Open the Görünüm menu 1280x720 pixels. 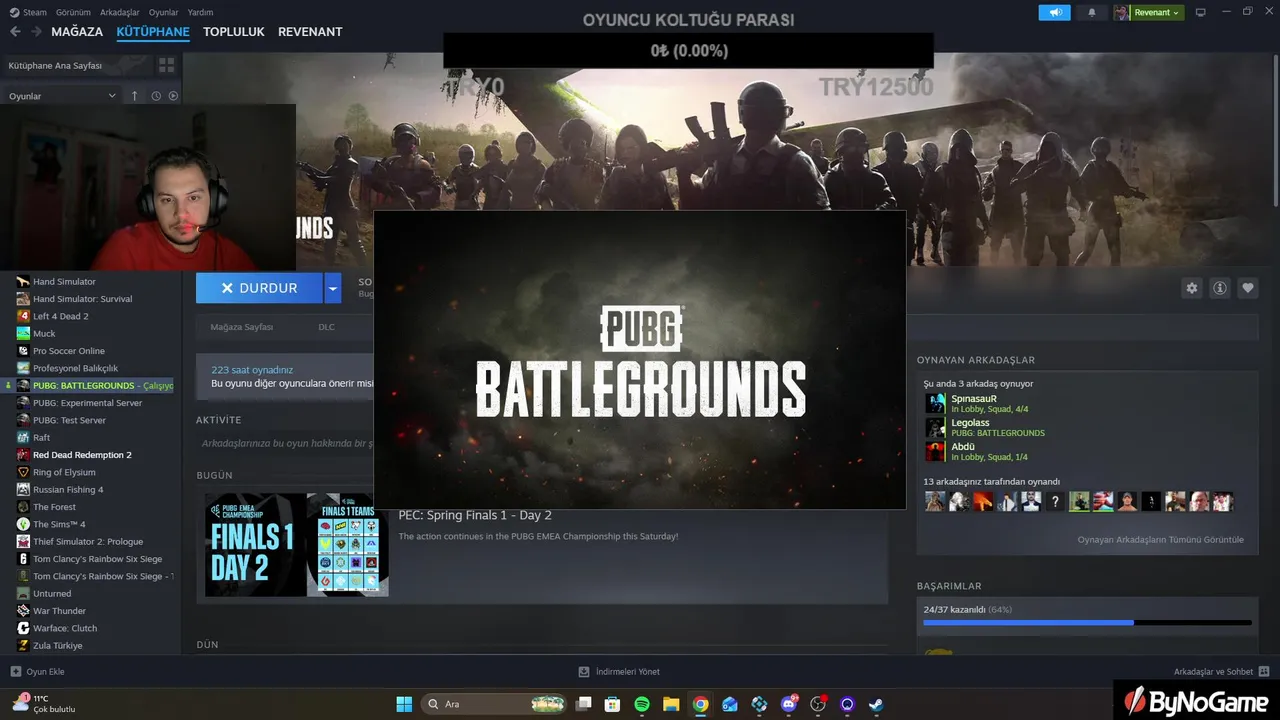[x=73, y=12]
